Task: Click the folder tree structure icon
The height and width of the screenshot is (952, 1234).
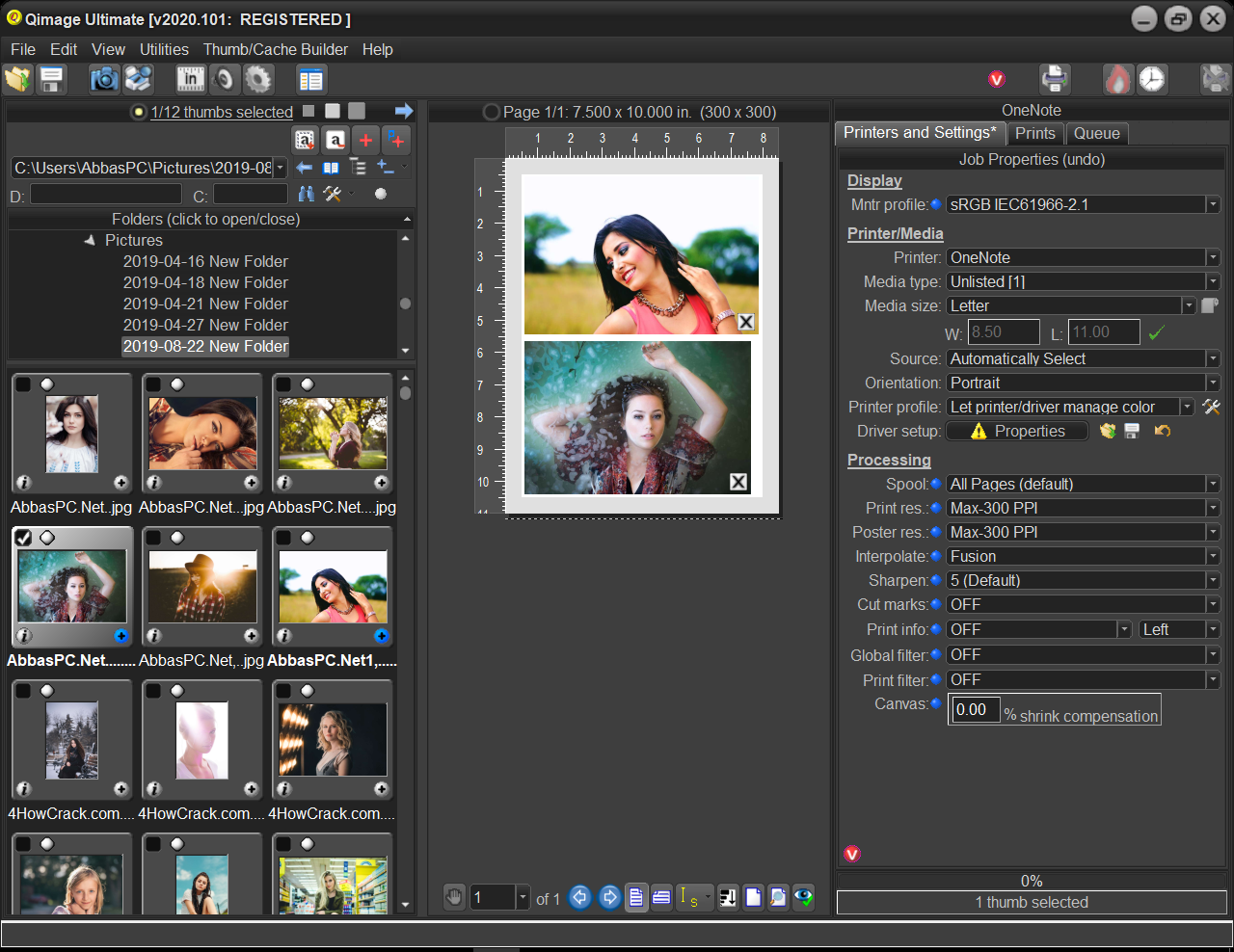Action: point(358,168)
